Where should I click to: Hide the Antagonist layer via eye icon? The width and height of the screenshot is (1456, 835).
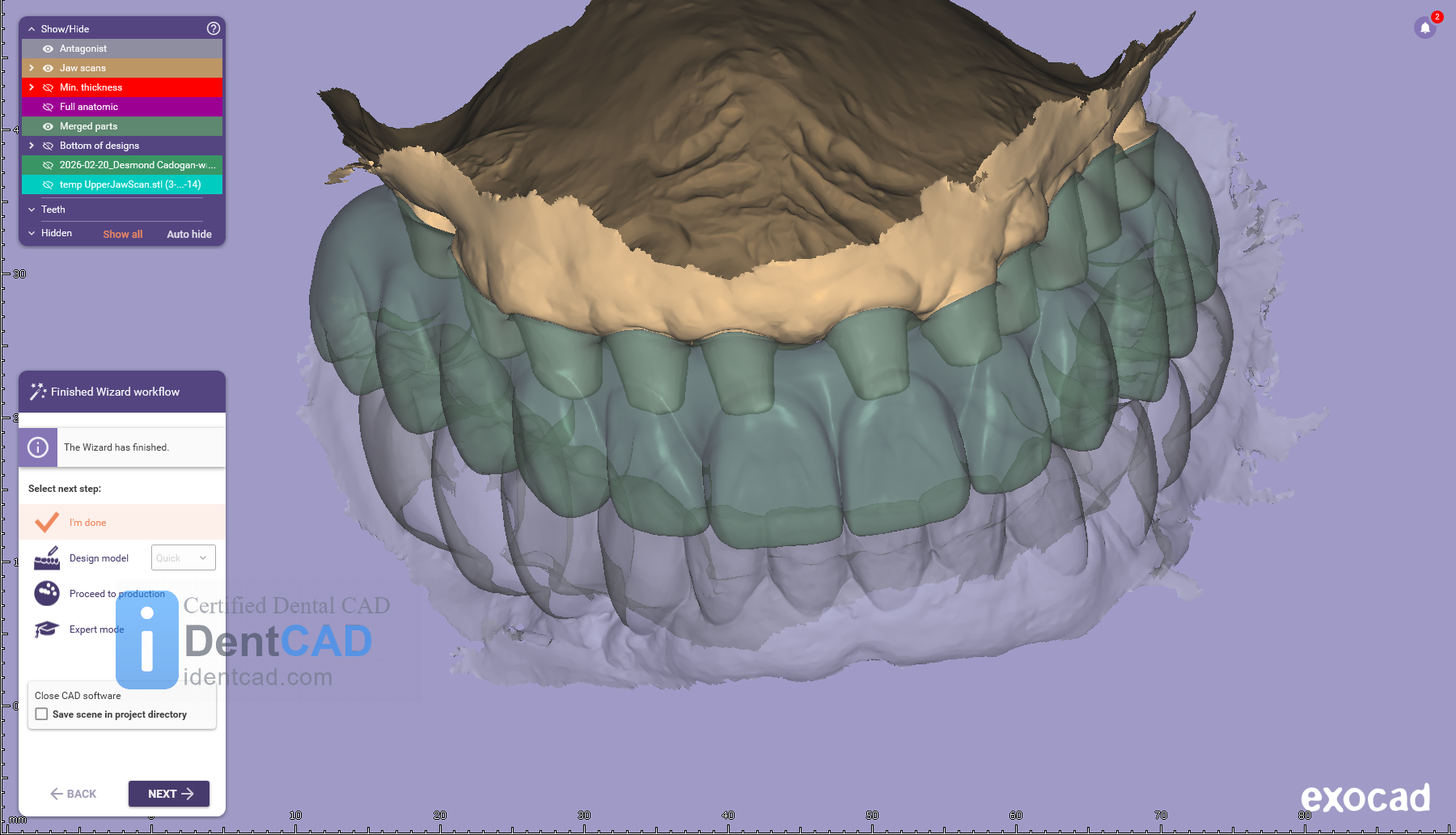pyautogui.click(x=48, y=49)
